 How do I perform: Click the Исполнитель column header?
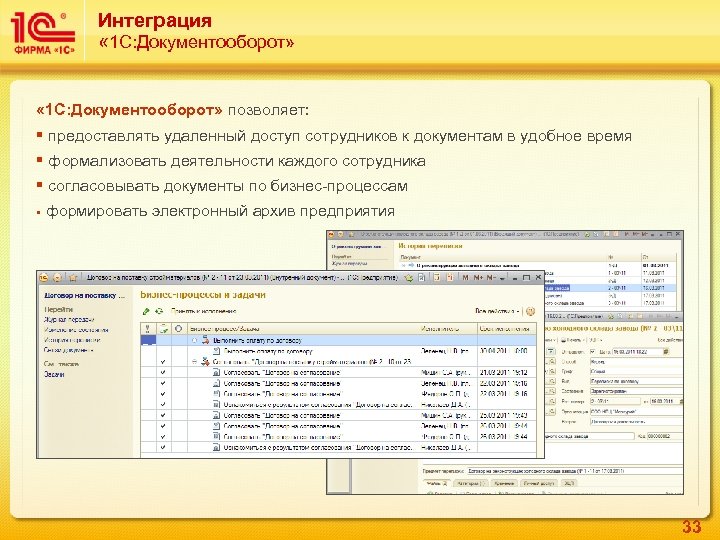click(448, 329)
